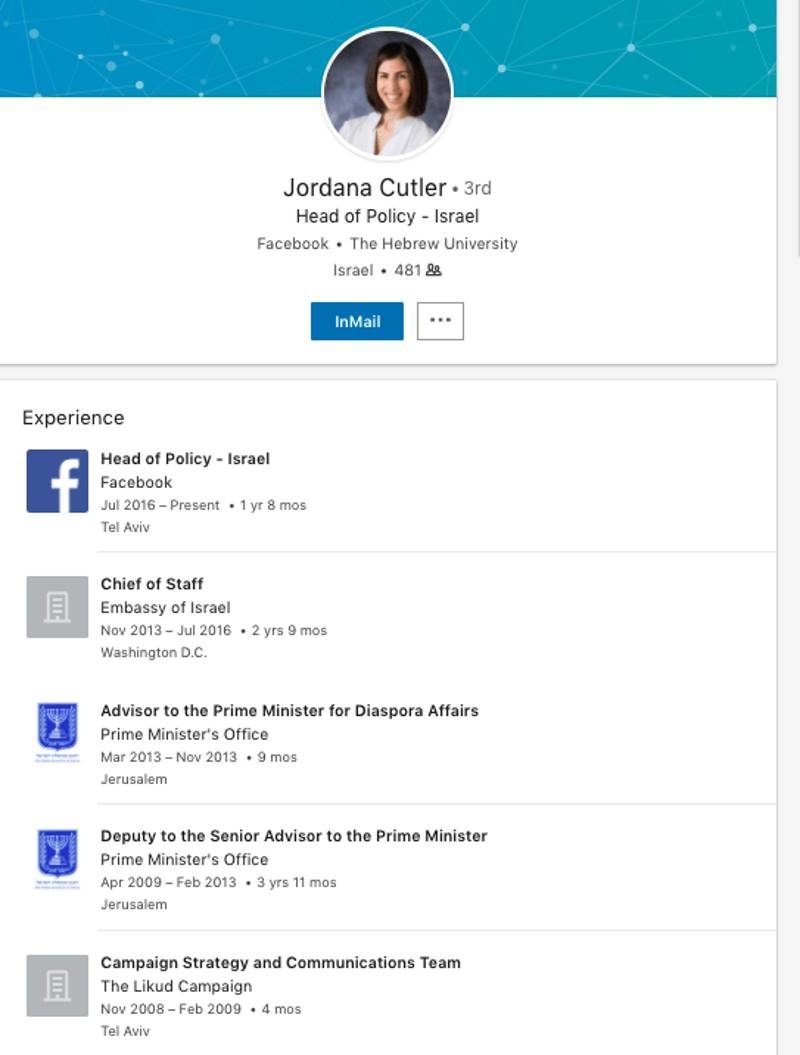Open Deputy to the Senior Advisor to the Prime Minister
This screenshot has height=1055, width=800.
[x=294, y=836]
